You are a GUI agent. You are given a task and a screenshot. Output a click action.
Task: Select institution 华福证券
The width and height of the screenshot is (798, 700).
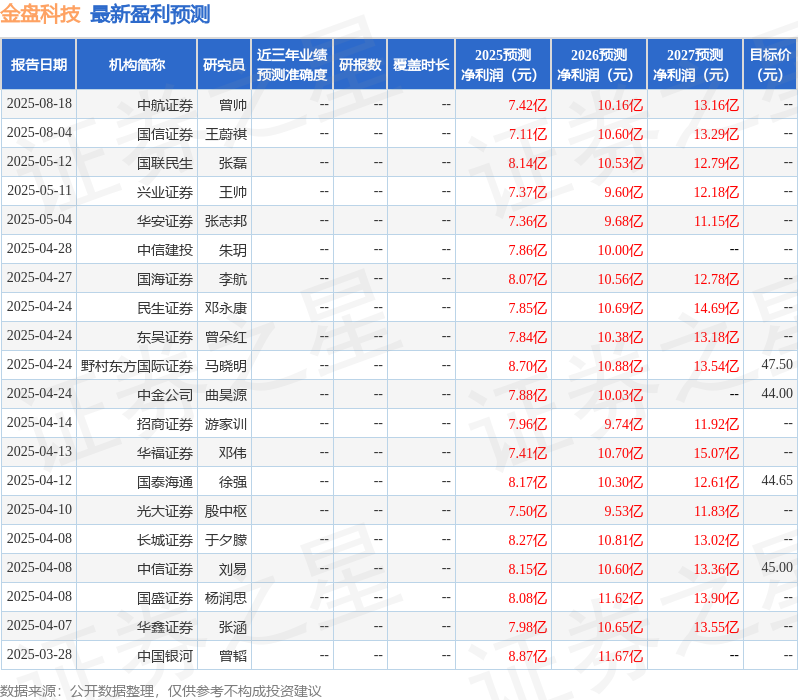[165, 454]
